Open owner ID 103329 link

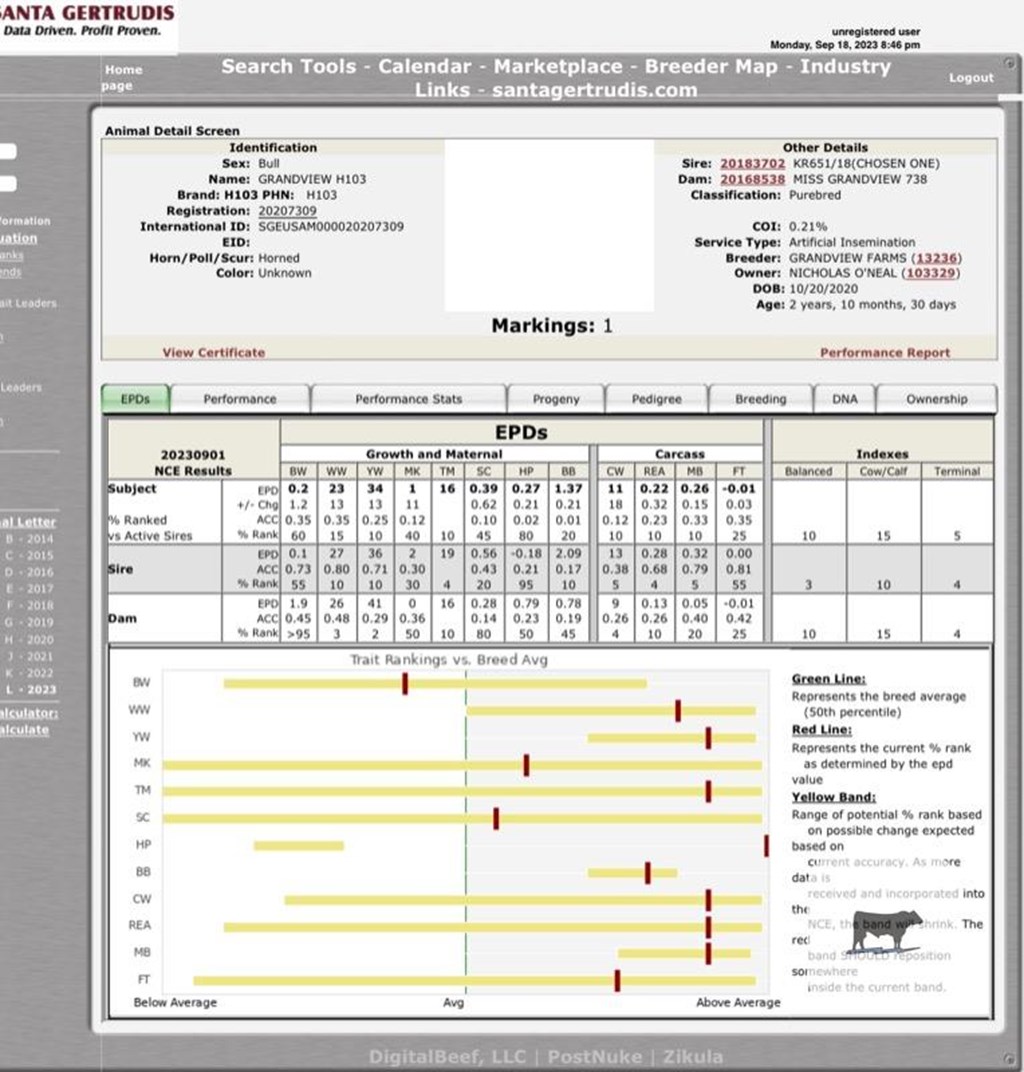[930, 273]
